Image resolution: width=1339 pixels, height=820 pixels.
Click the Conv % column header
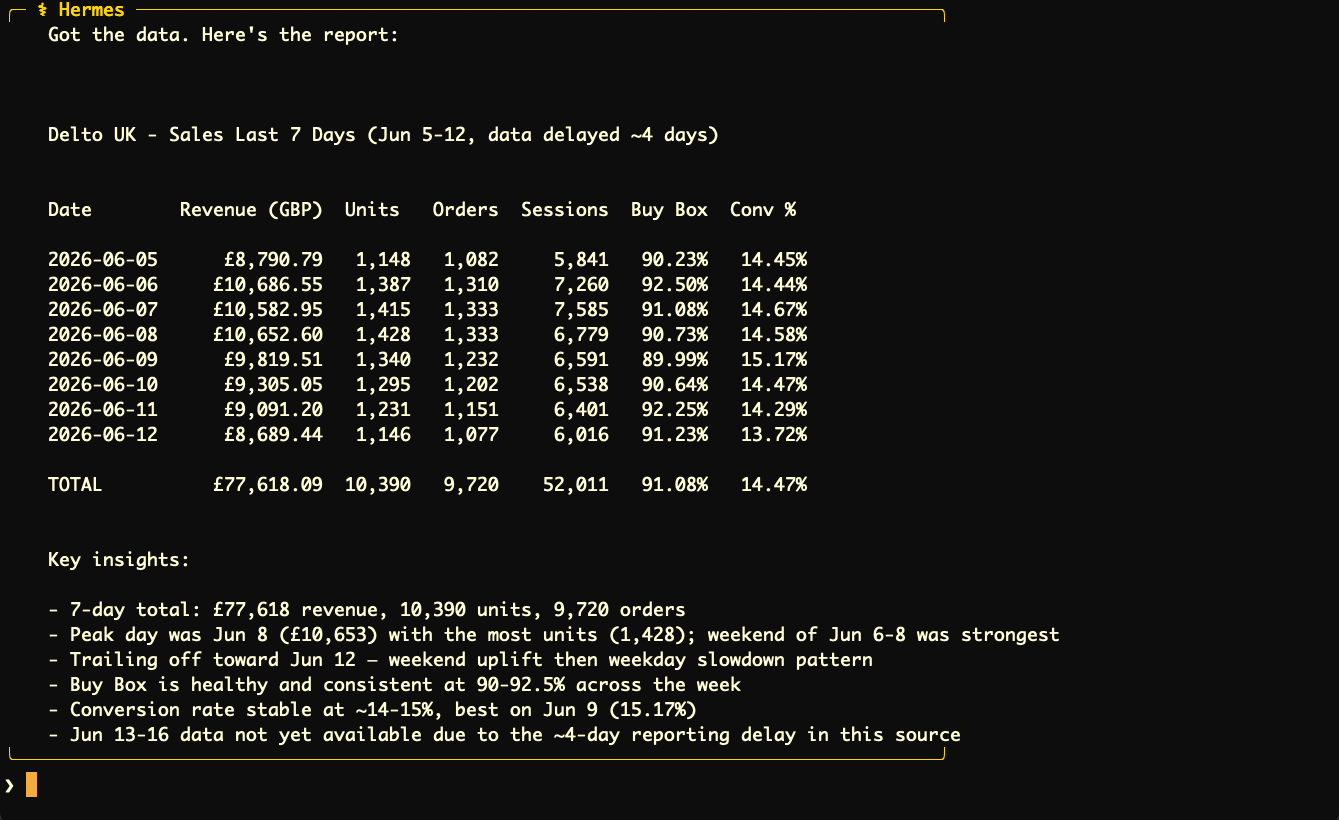click(x=763, y=210)
